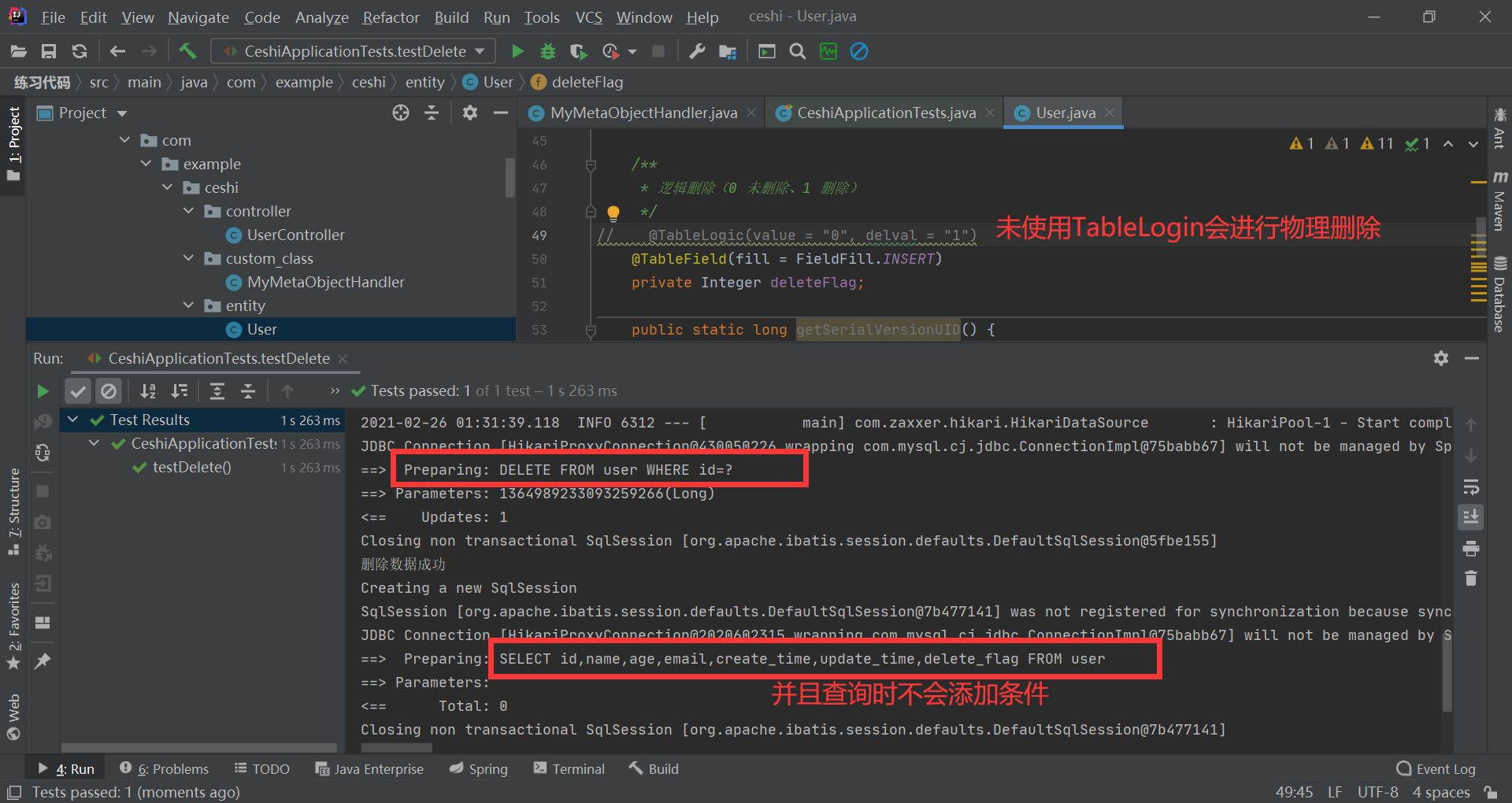The height and width of the screenshot is (803, 1512).
Task: Open the VCS menu
Action: tap(588, 17)
